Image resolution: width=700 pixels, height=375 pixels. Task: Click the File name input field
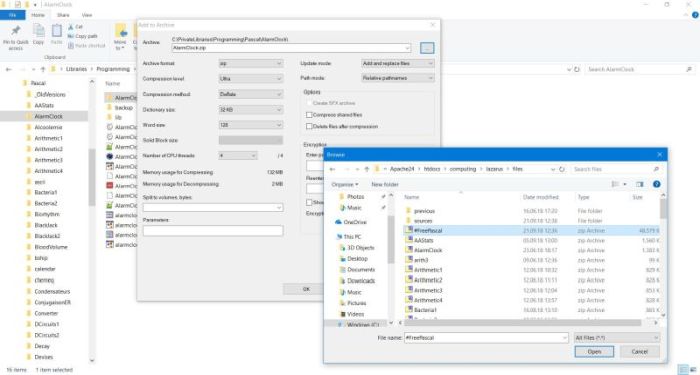click(x=486, y=338)
